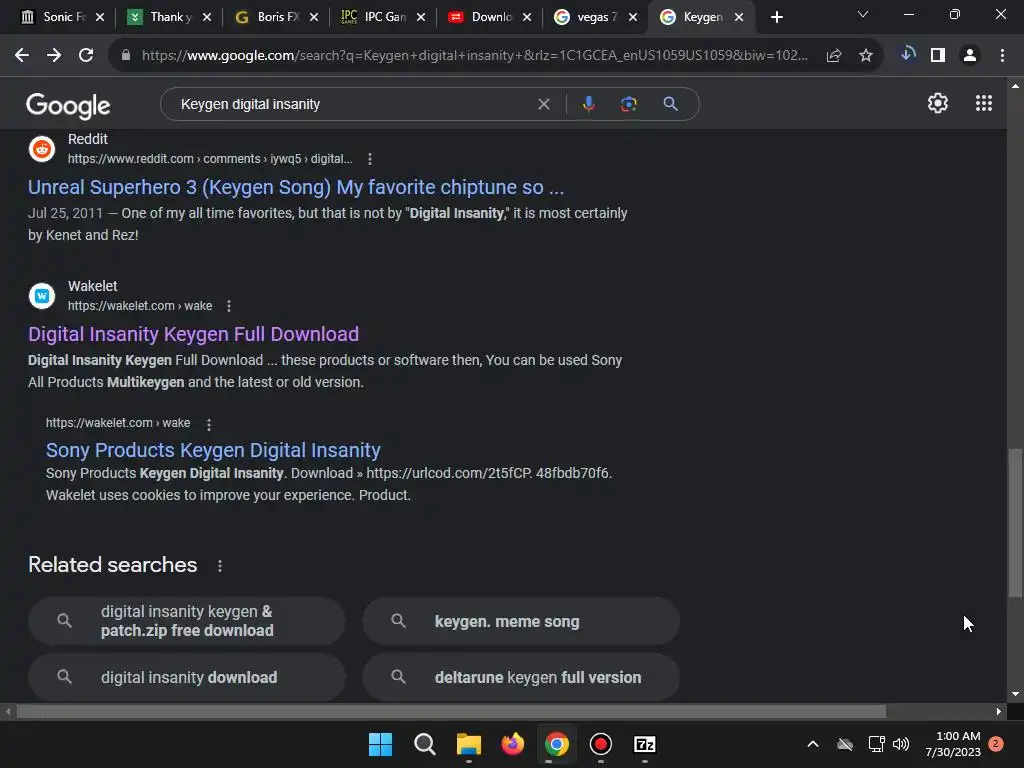Screen dimensions: 1024x768
Task: Open options for Sony Products sub-result
Action: [x=209, y=424]
